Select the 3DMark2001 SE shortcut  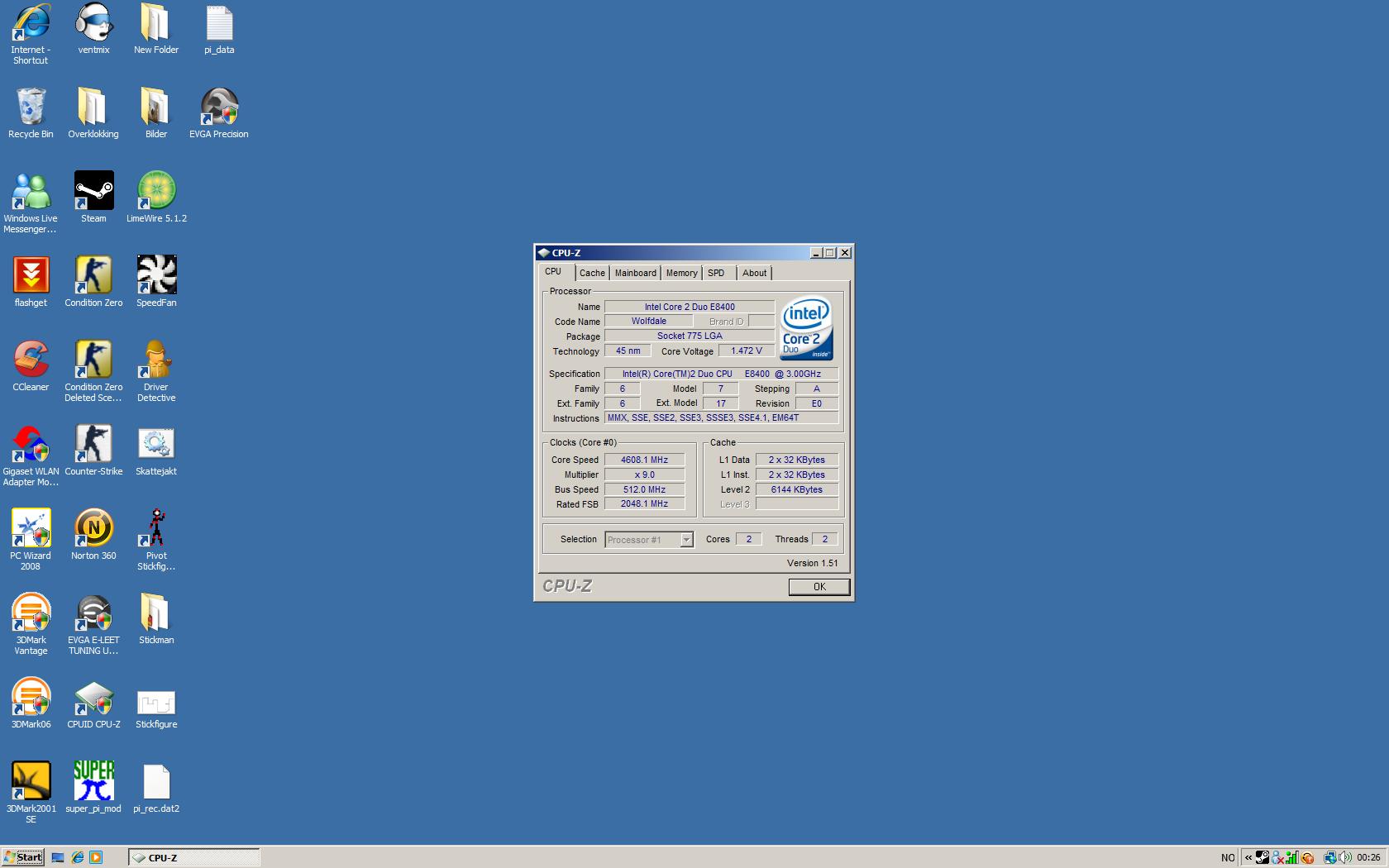[31, 793]
